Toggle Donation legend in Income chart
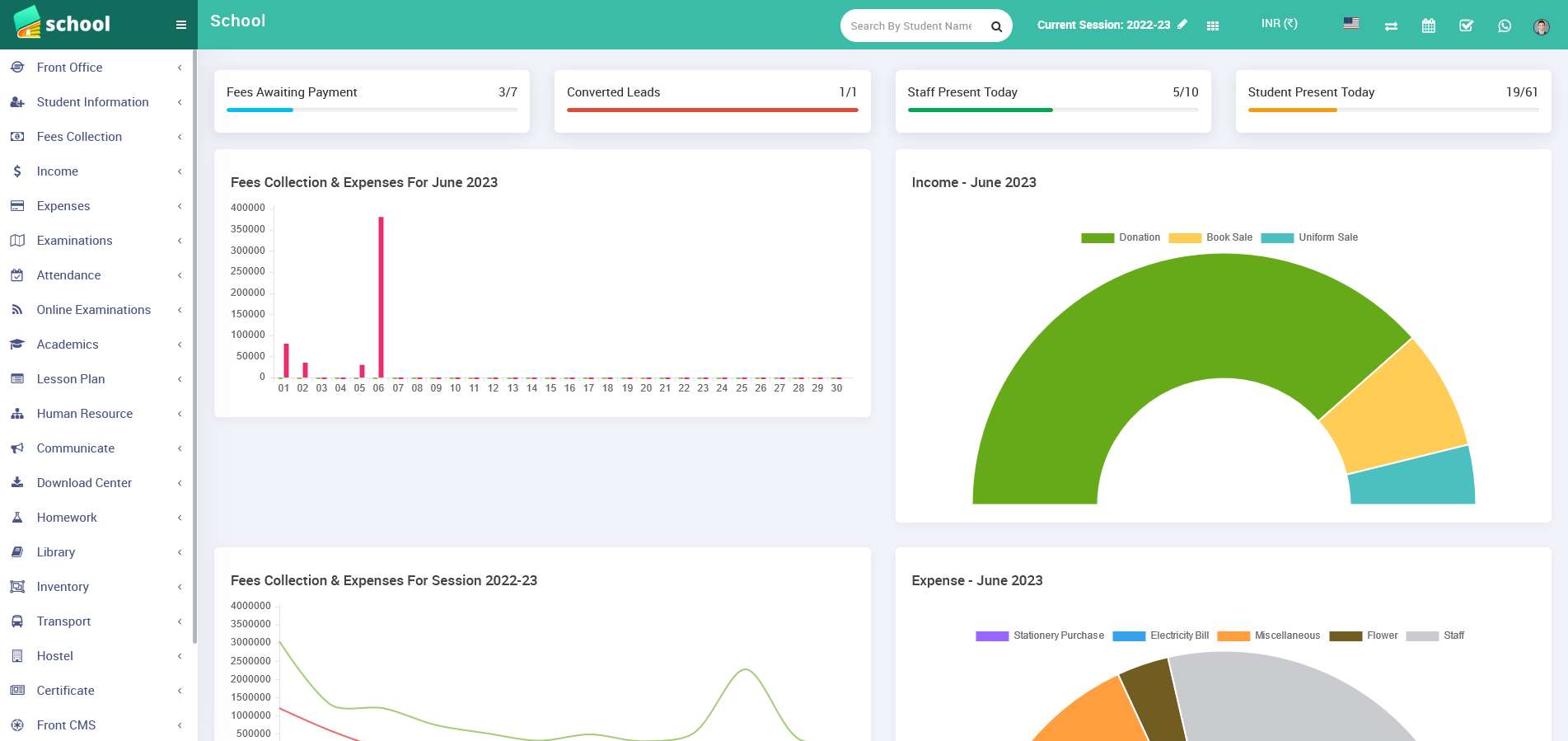This screenshot has height=741, width=1568. (1121, 237)
